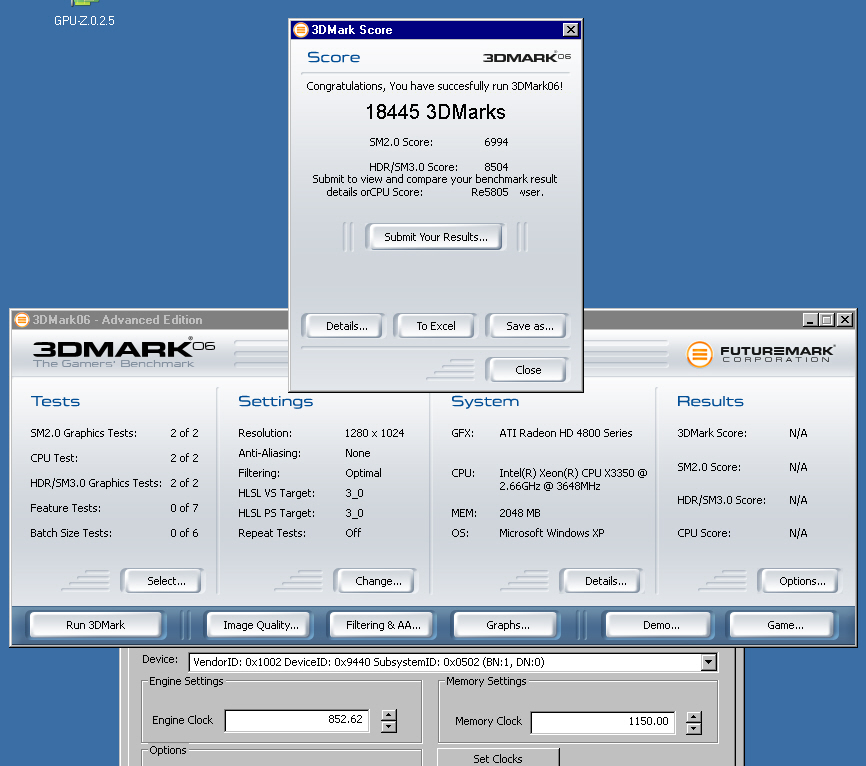Open Details... under System
This screenshot has width=866, height=766.
coord(602,581)
